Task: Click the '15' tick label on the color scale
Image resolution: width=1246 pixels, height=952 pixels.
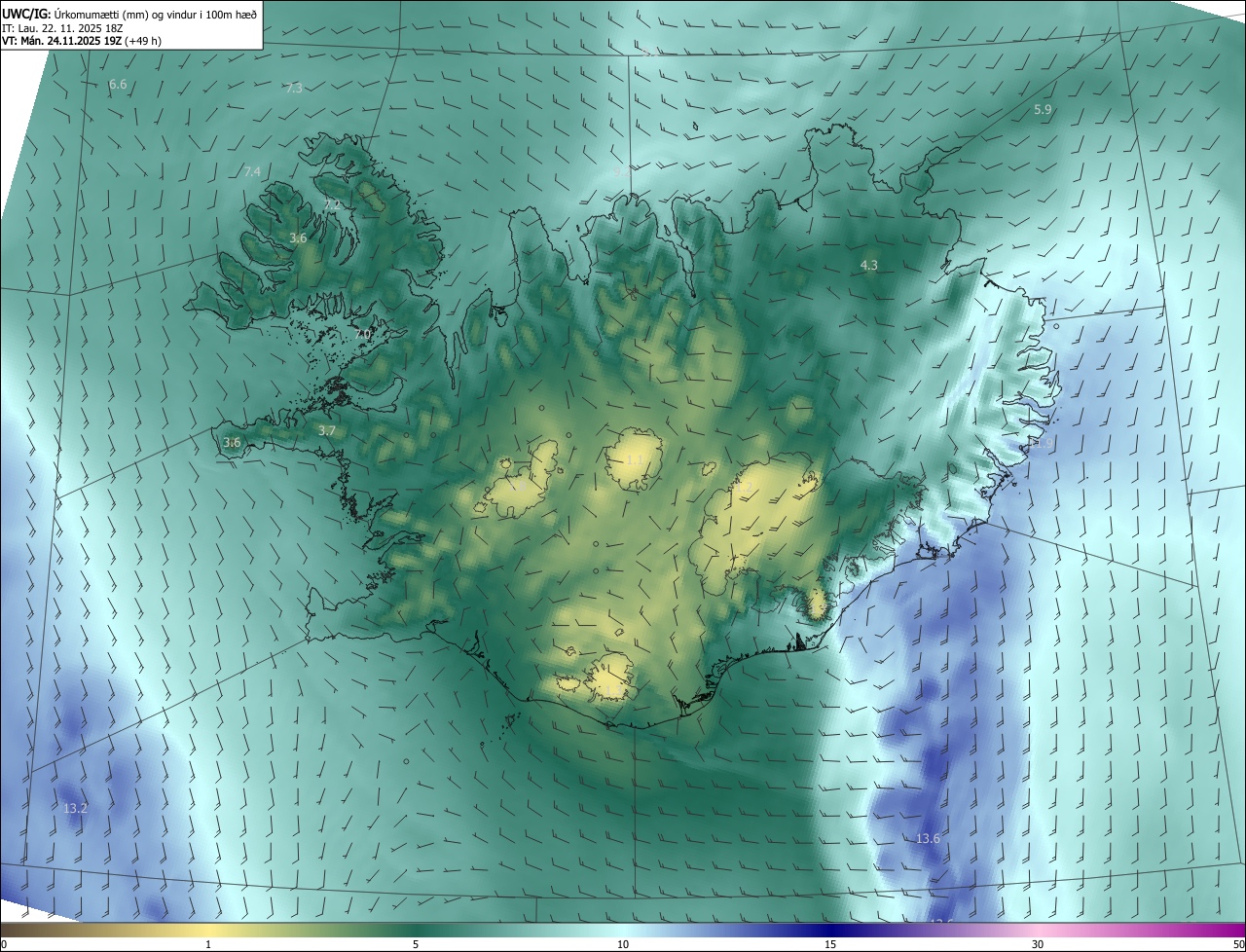Action: point(830,945)
